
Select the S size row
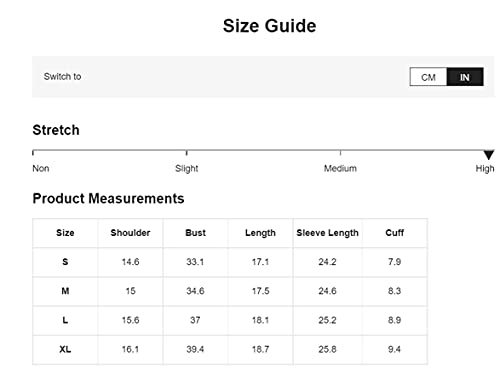[230, 262]
